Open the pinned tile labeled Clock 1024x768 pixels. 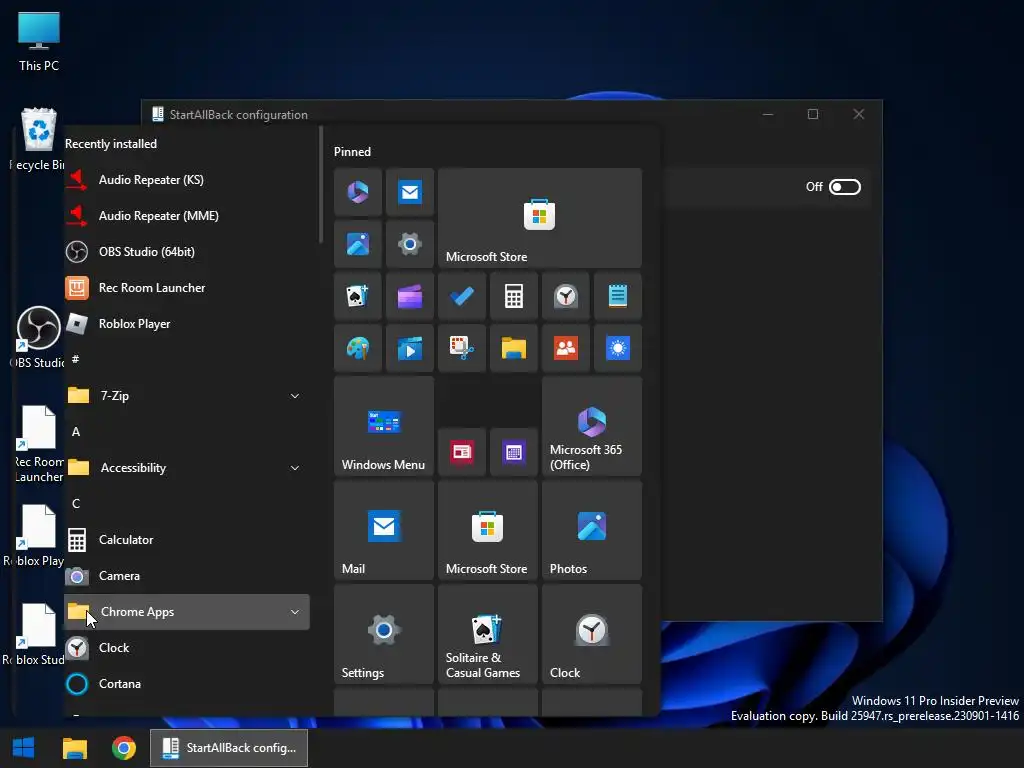(592, 634)
